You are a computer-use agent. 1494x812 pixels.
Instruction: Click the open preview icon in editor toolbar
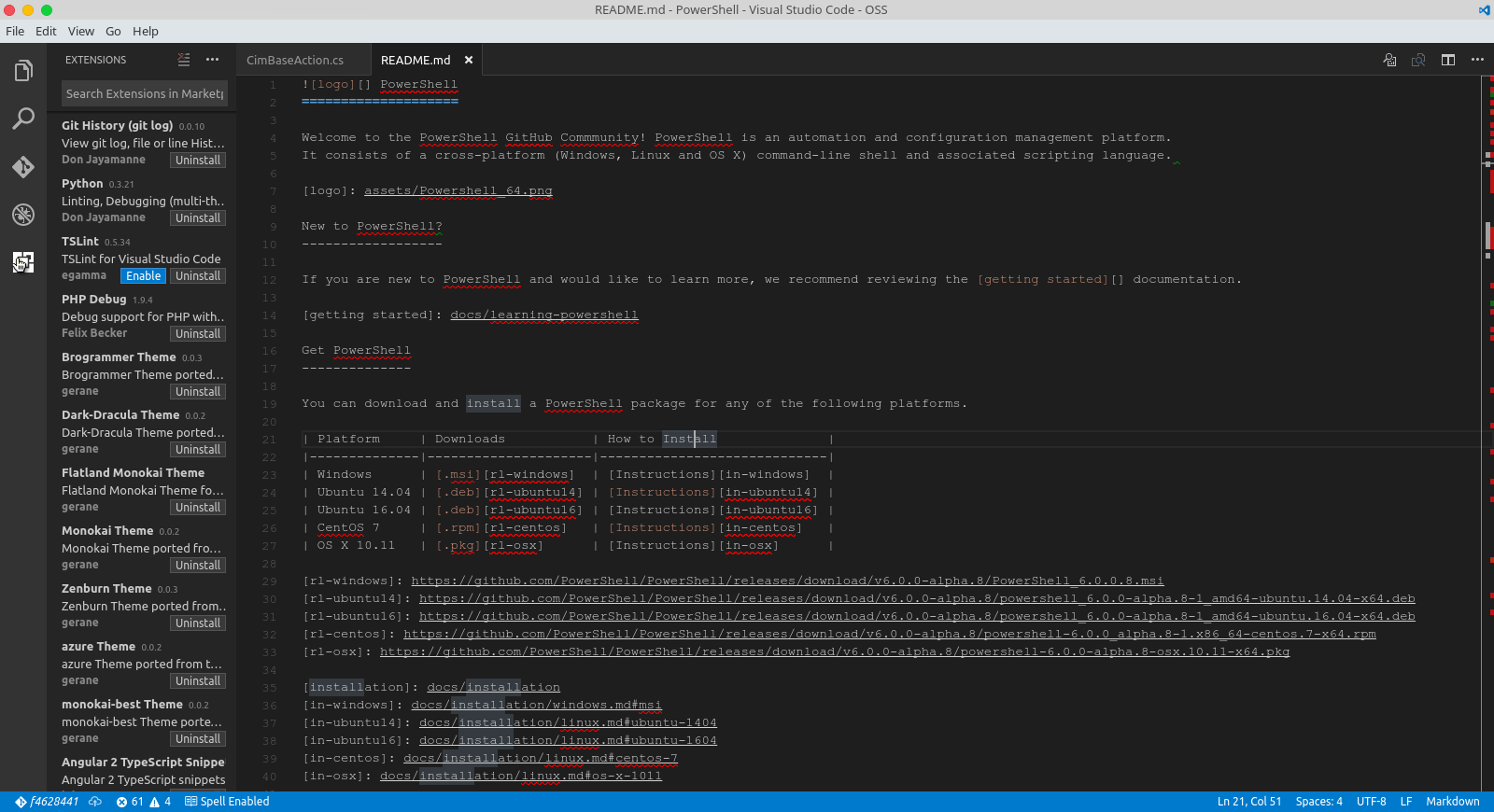click(x=1418, y=60)
